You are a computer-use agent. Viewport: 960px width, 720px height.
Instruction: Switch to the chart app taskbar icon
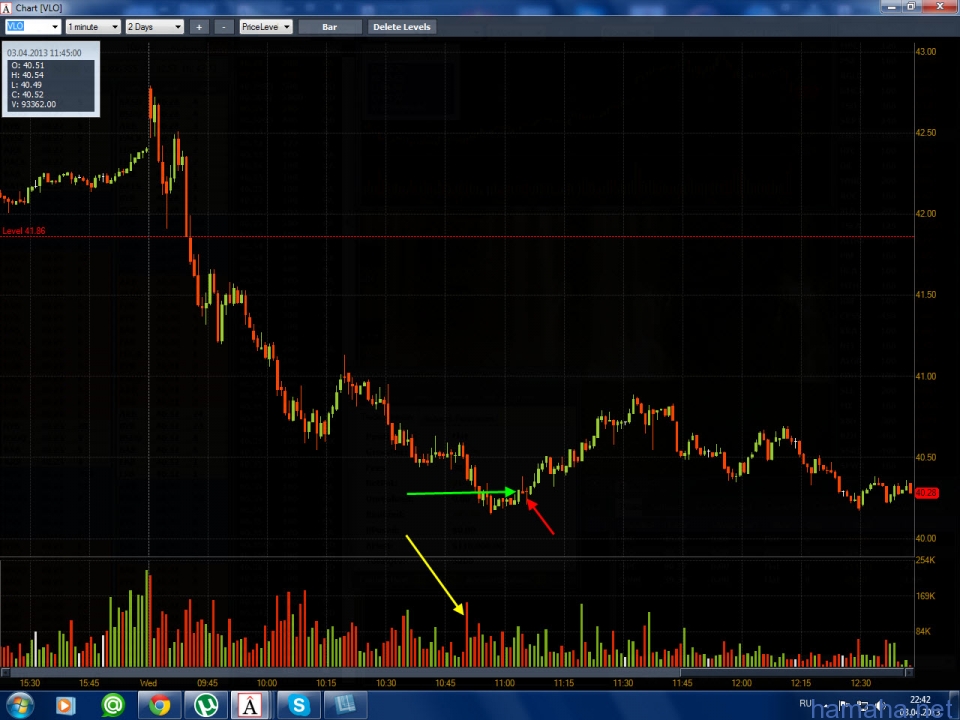(x=252, y=705)
